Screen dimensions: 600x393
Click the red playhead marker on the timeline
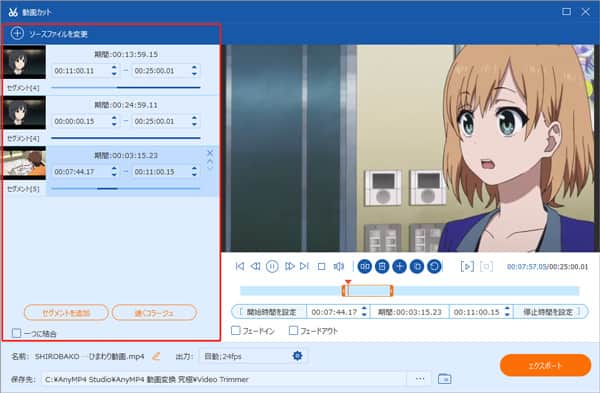348,282
